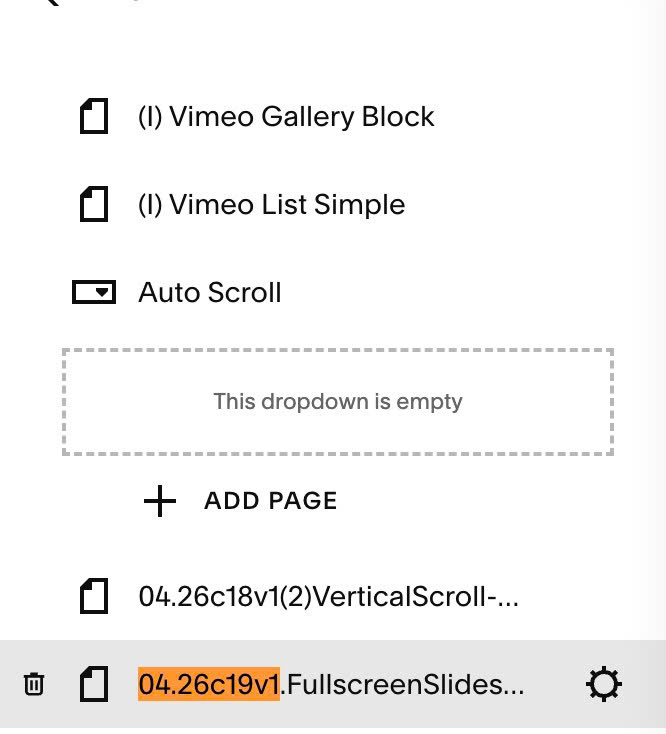Screen dimensions: 666x734
Task: Click the page icon beside Vimeo Gallery Block
Action: pyautogui.click(x=94, y=117)
